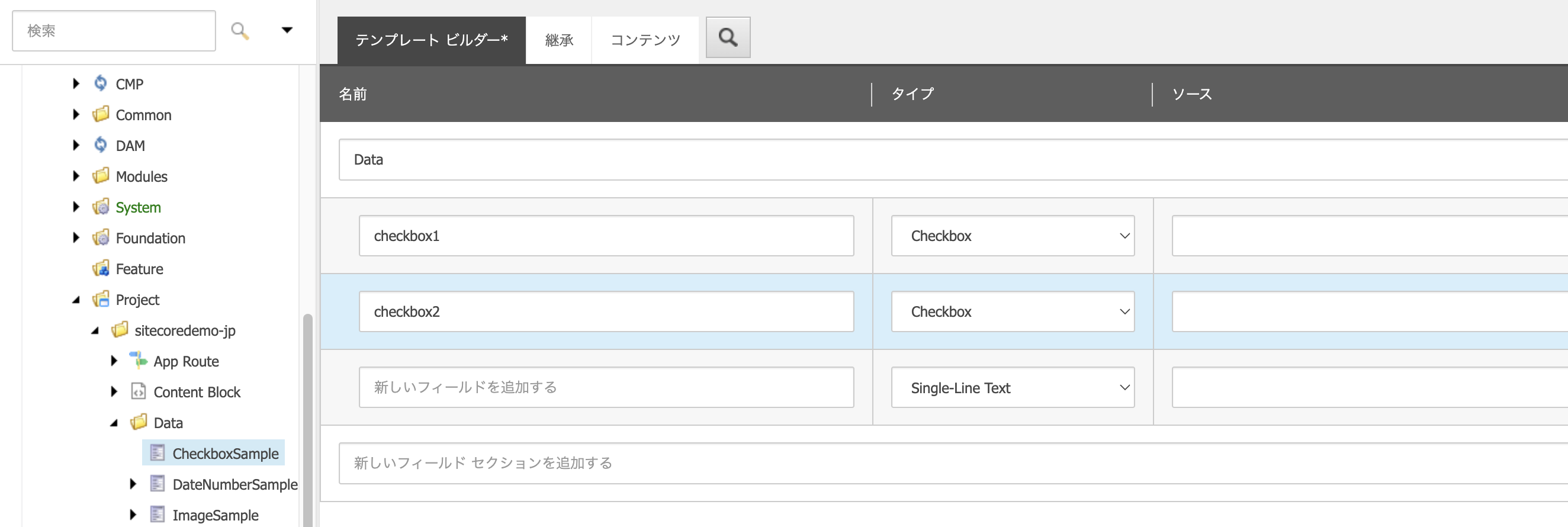1568x527 pixels.
Task: Click the sitecoredemo-jp folder icon
Action: click(x=120, y=330)
